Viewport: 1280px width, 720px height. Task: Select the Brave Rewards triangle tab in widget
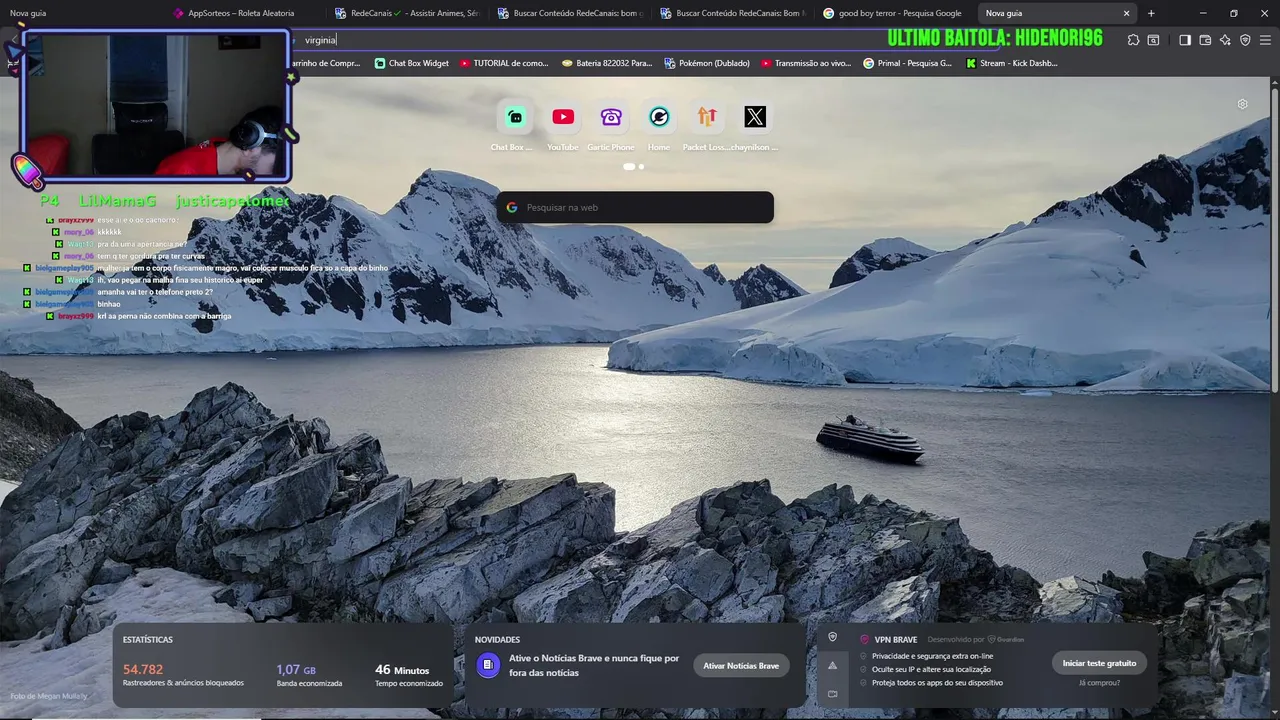click(832, 665)
